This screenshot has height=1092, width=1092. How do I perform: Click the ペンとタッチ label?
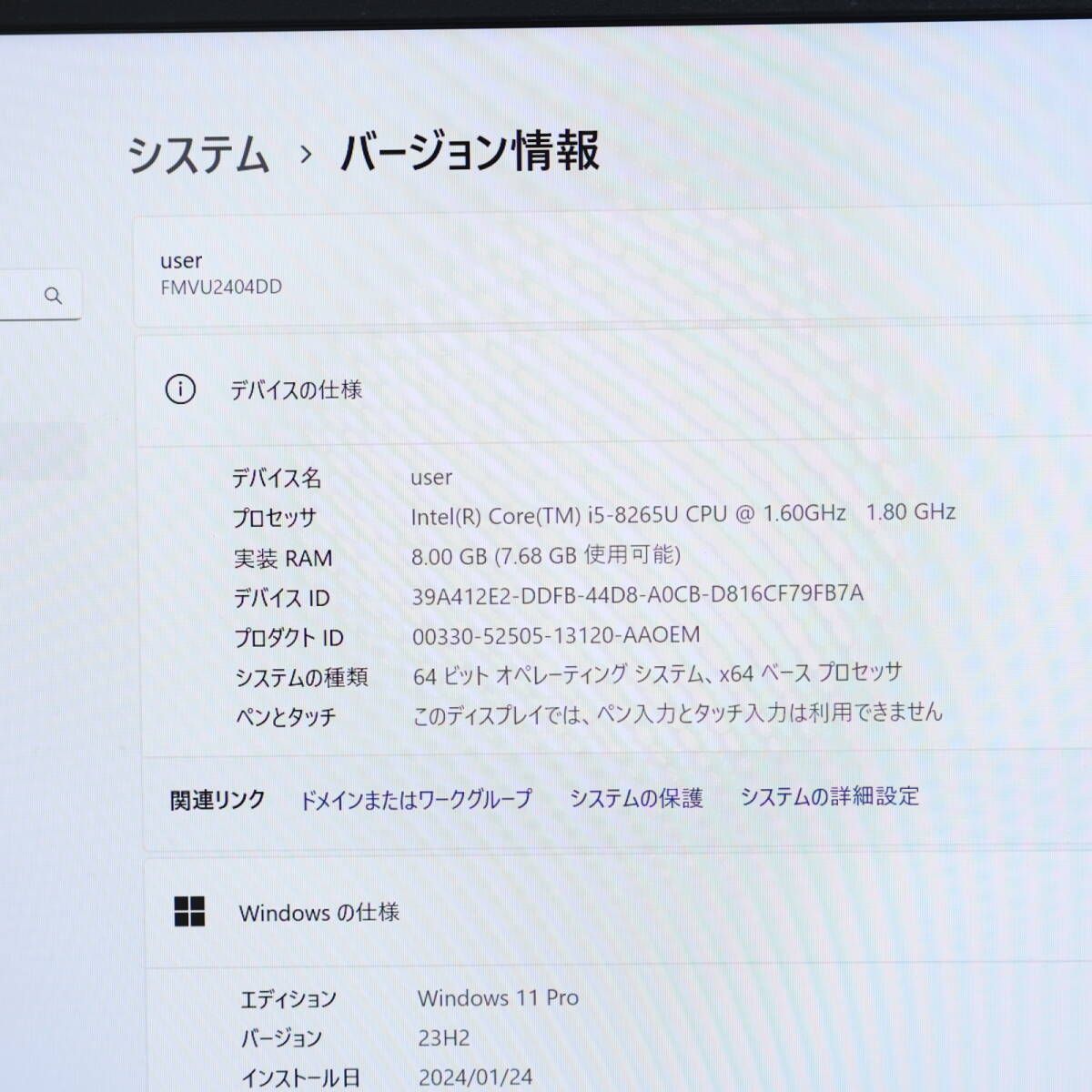click(x=286, y=717)
